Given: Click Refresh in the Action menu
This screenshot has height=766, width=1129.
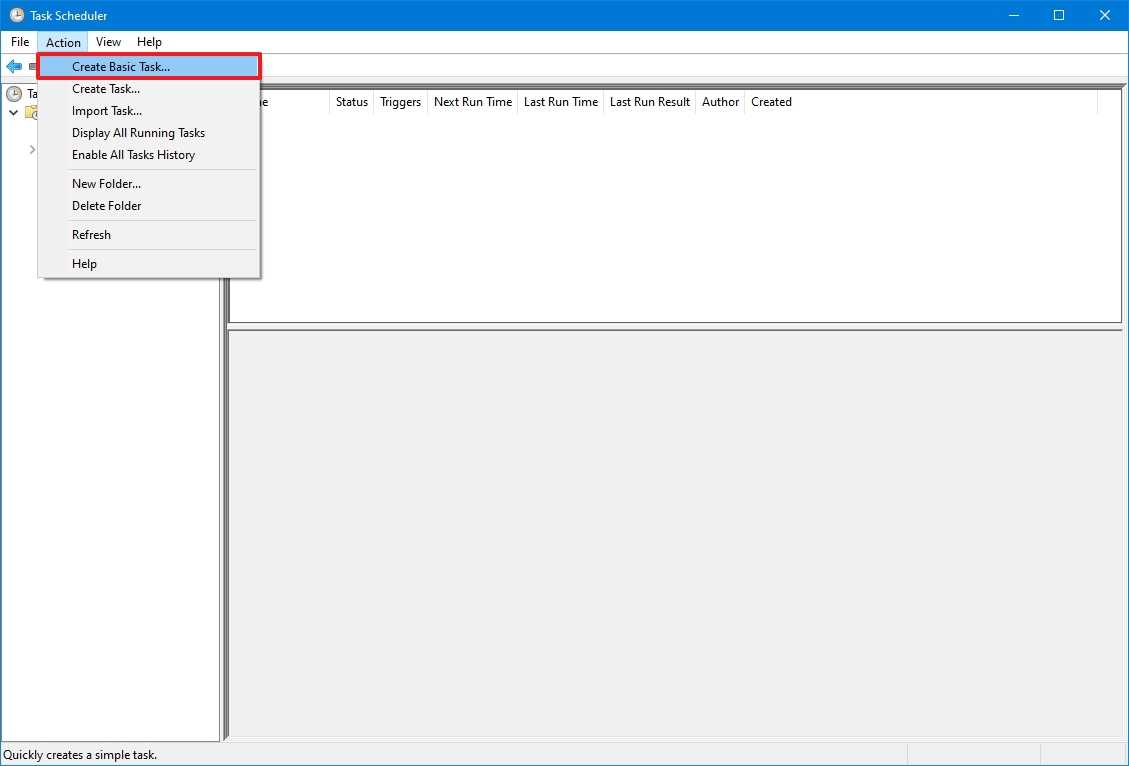Looking at the screenshot, I should coord(91,235).
